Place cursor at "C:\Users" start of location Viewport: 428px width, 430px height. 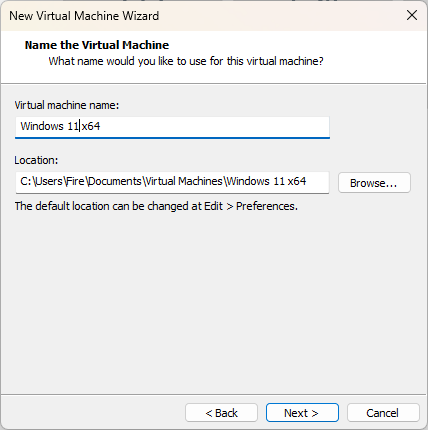coord(21,181)
